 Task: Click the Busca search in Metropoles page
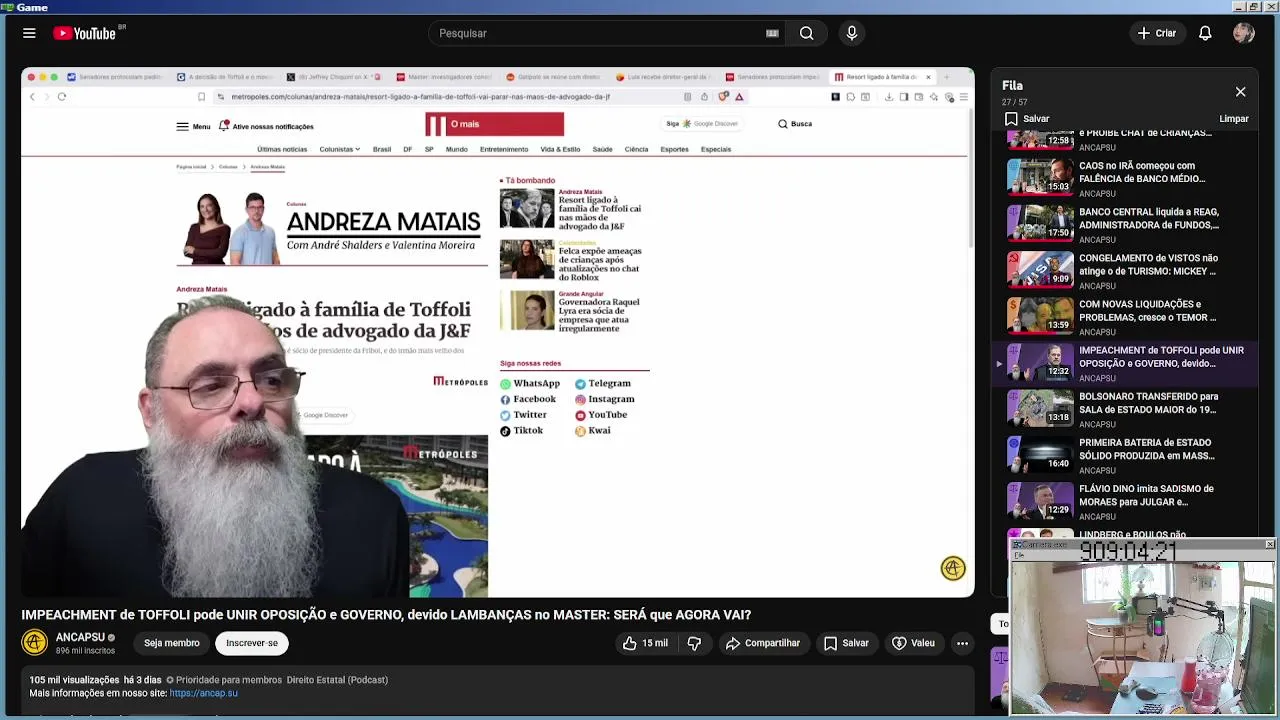click(795, 124)
